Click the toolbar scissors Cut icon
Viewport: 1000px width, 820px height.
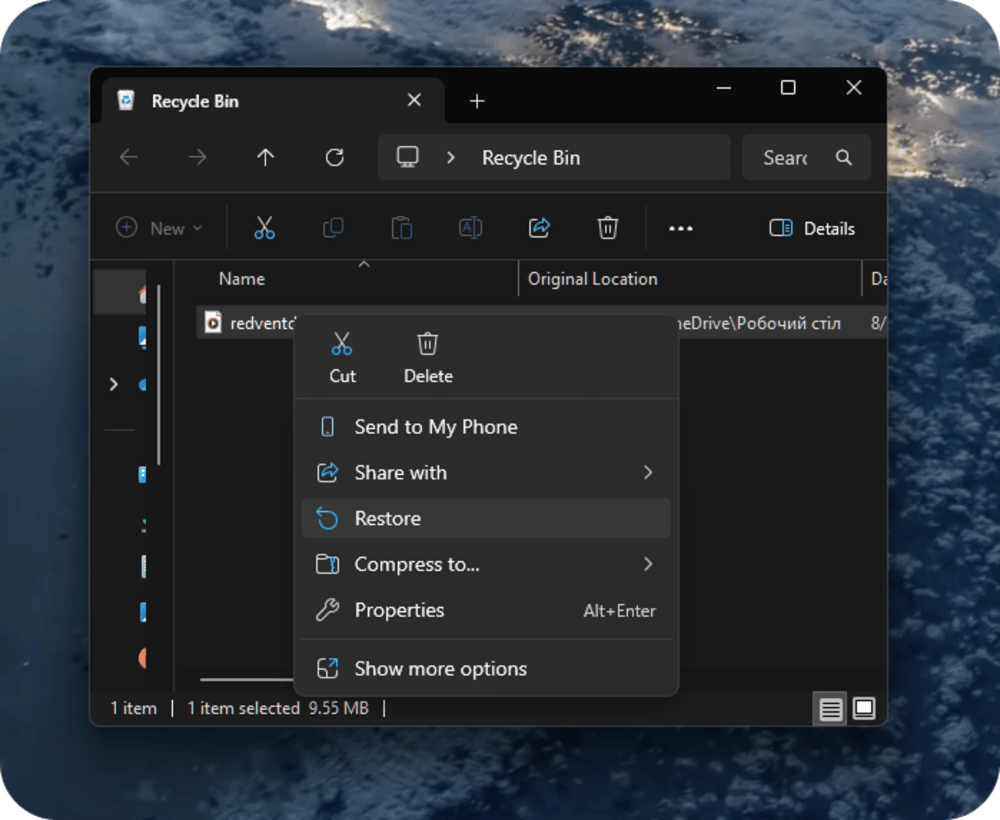[x=264, y=228]
